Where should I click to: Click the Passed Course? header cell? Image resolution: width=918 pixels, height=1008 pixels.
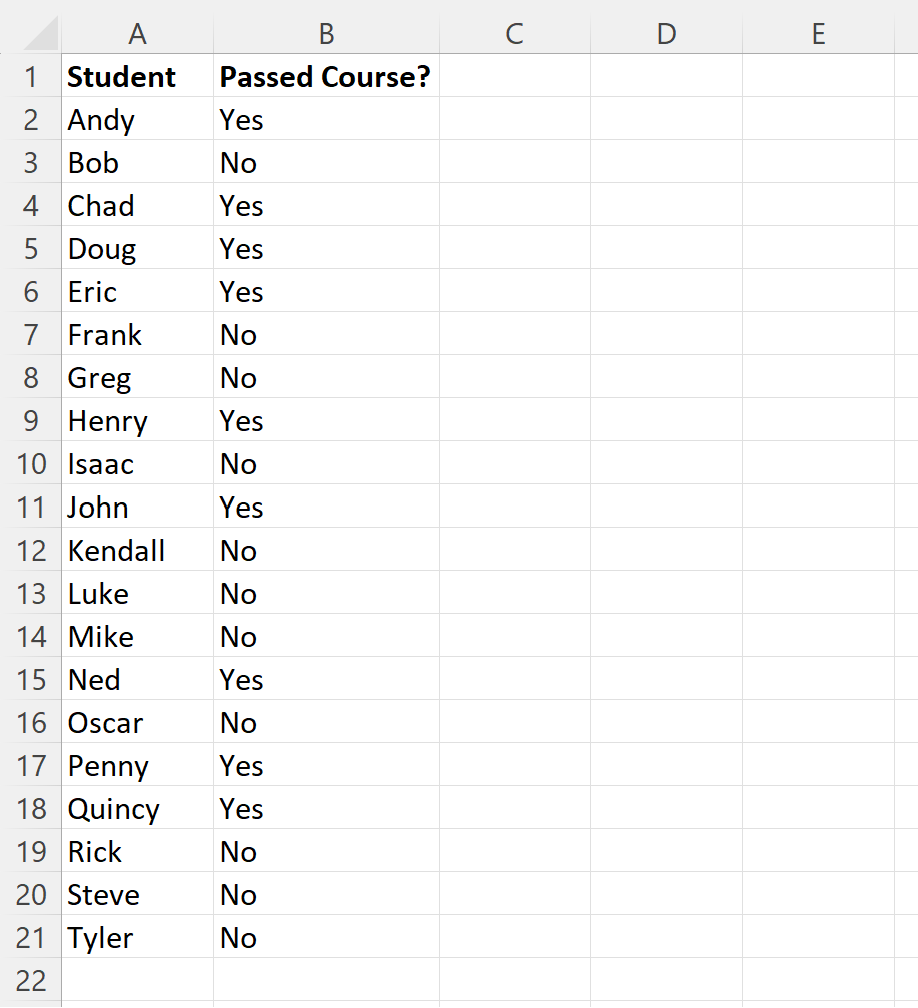[x=326, y=77]
